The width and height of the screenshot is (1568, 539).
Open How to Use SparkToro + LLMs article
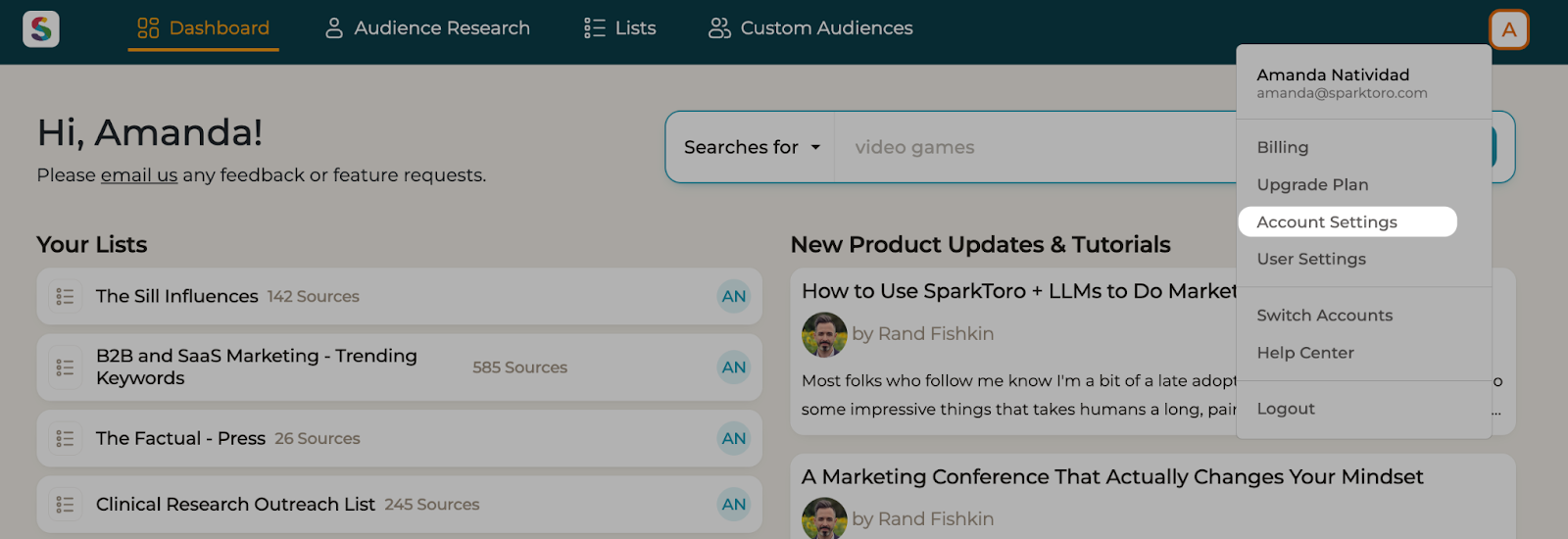[1019, 291]
